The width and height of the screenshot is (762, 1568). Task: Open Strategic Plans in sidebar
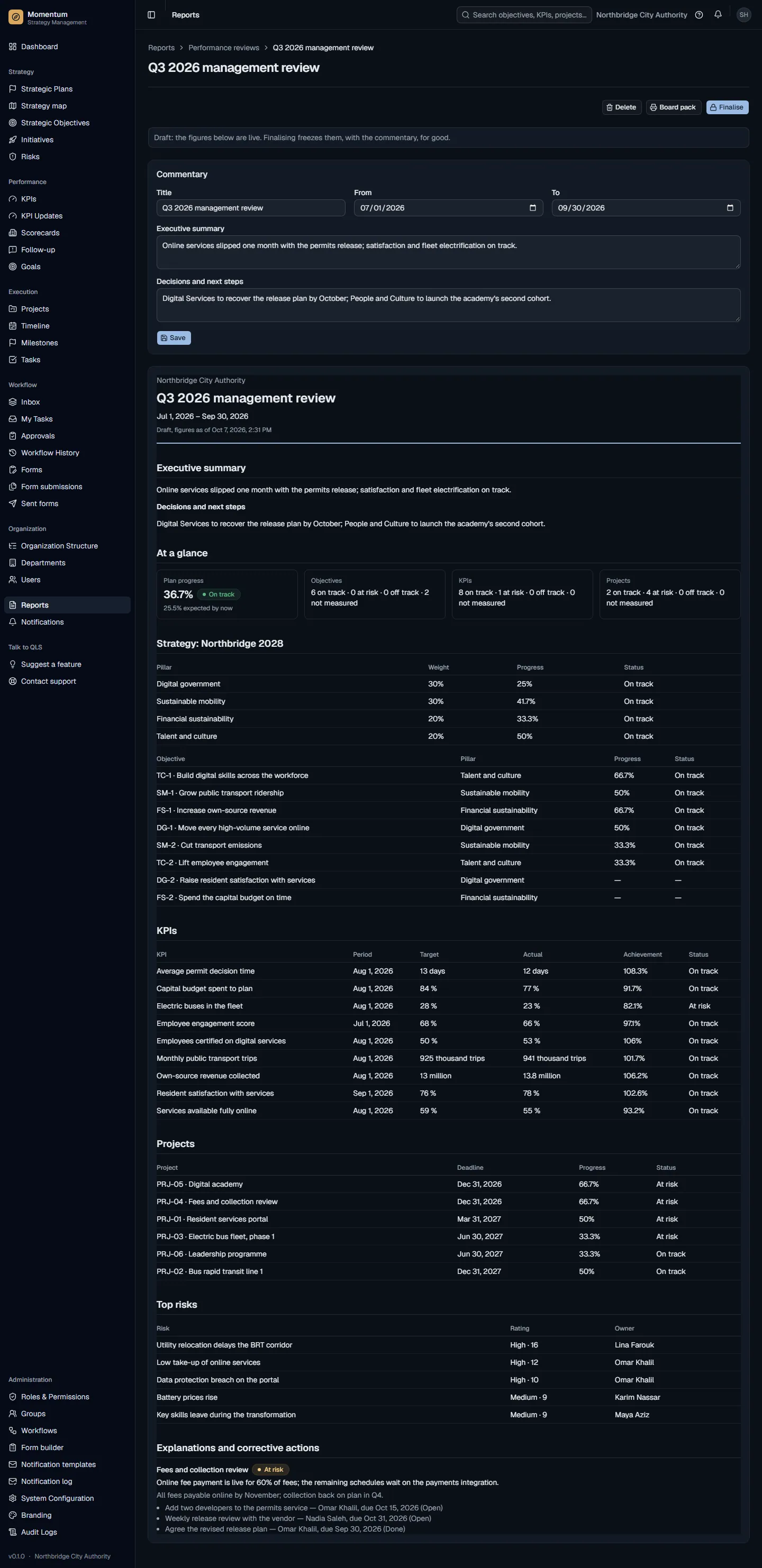click(x=67, y=89)
